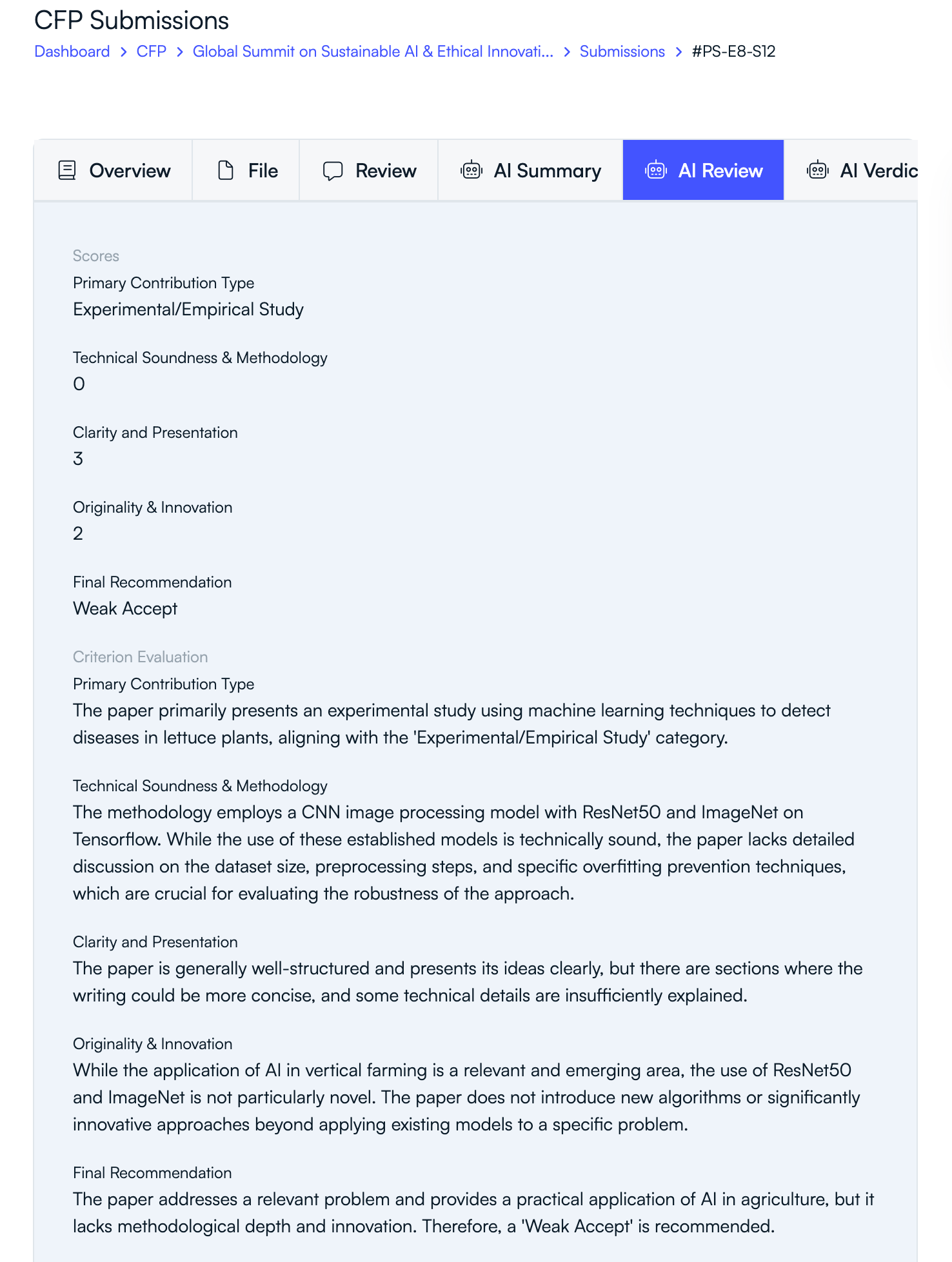Click the page scrollbar on the right edge
Viewport: 952px width, 1262px height.
point(946,631)
